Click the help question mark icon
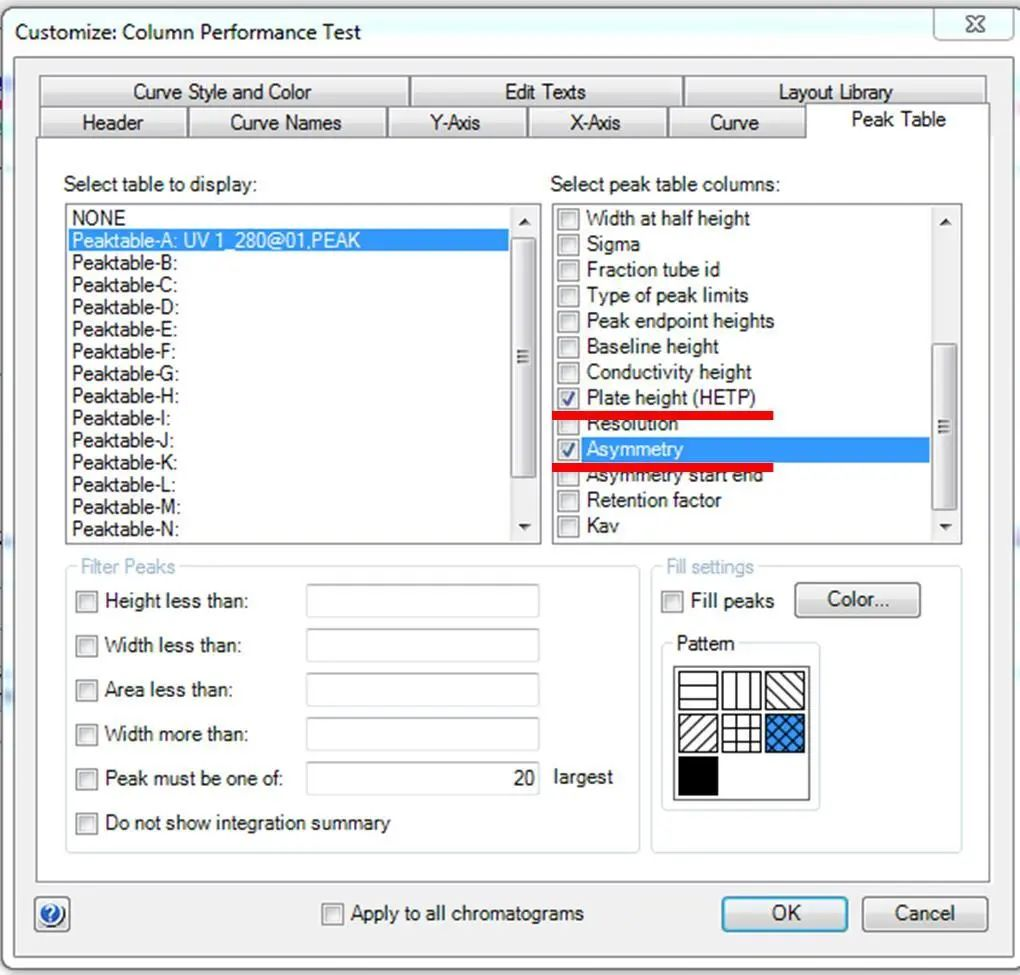 pyautogui.click(x=51, y=913)
